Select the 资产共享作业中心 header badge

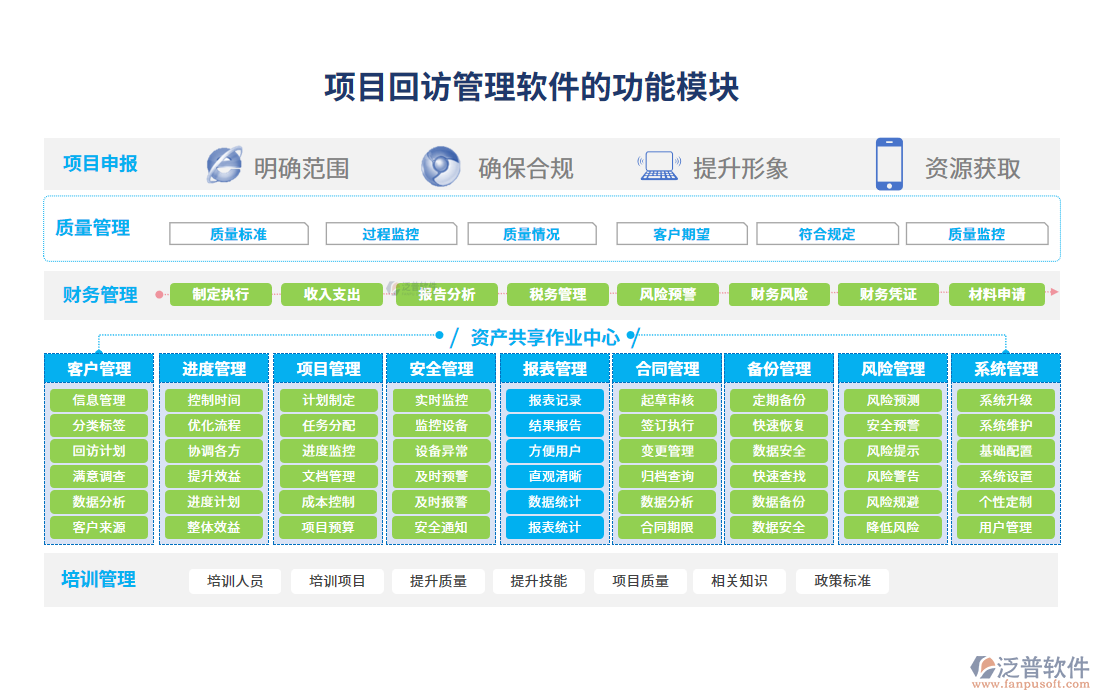pos(547,337)
